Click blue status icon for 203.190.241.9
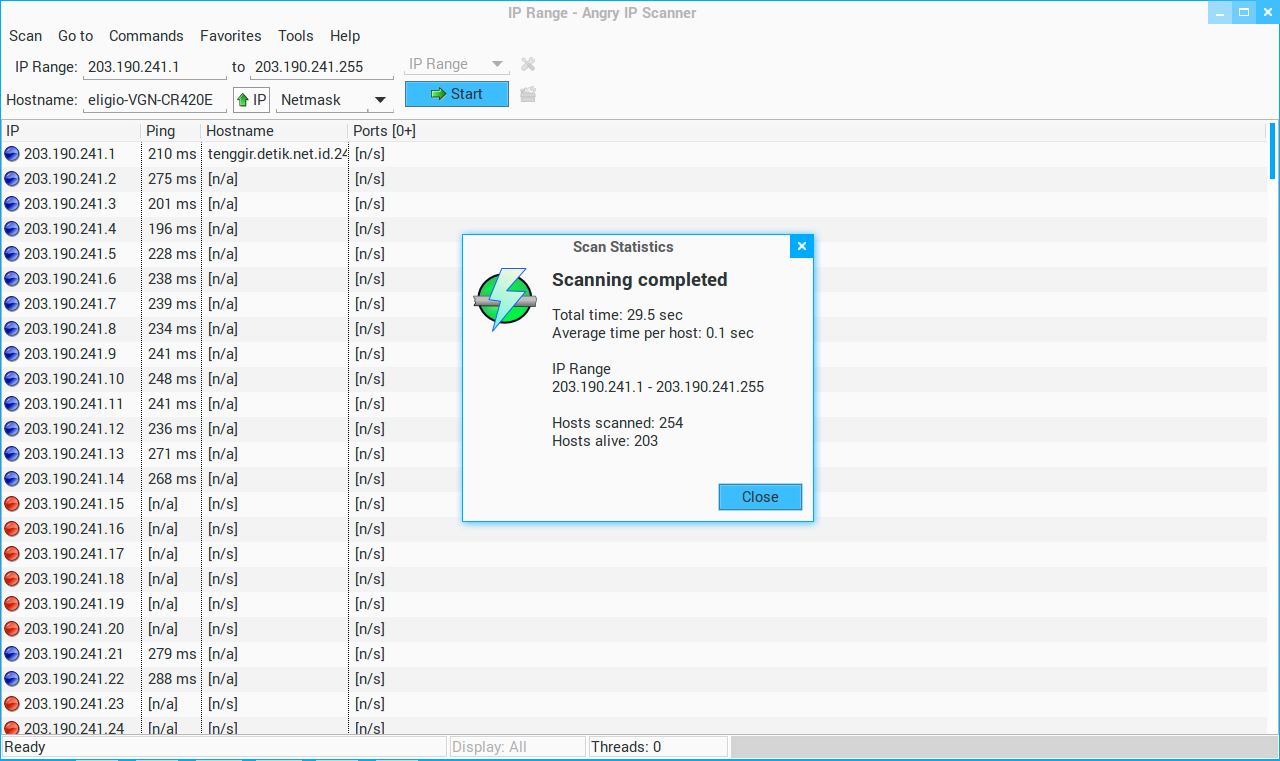 [x=12, y=354]
